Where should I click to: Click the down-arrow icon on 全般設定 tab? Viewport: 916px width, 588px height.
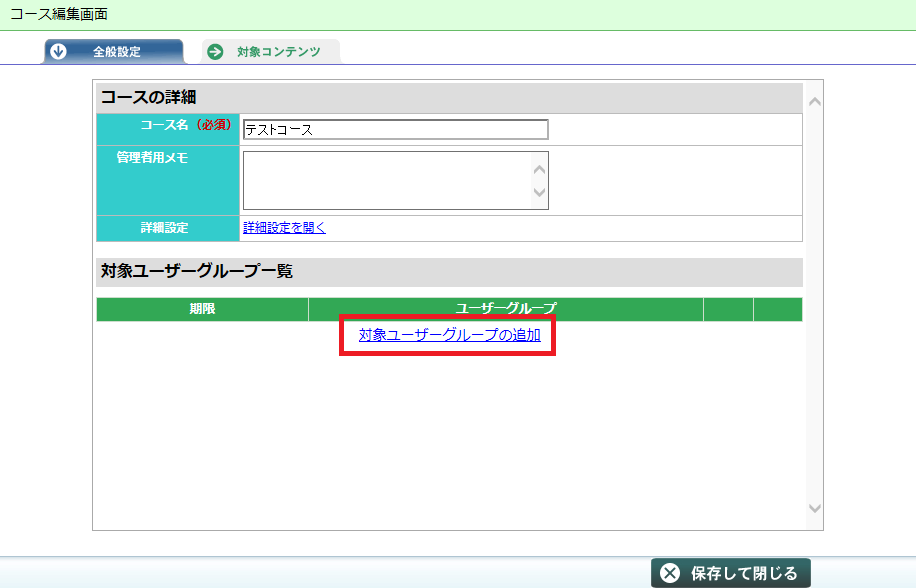(x=58, y=51)
